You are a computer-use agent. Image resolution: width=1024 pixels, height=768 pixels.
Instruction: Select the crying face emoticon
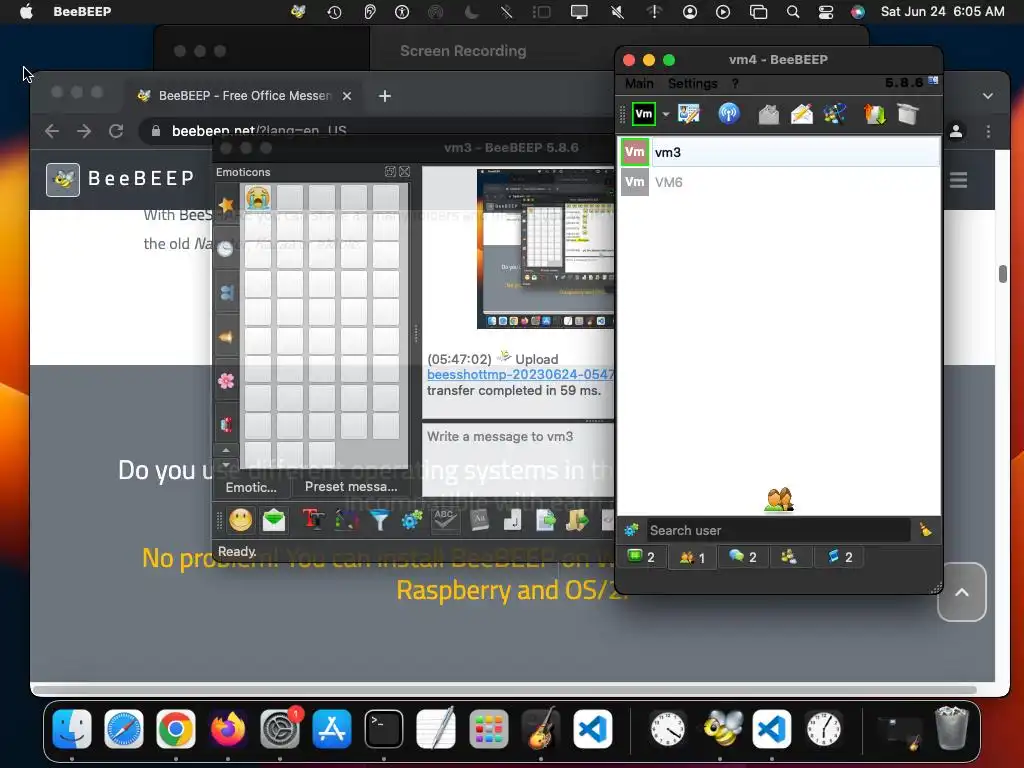pos(258,197)
